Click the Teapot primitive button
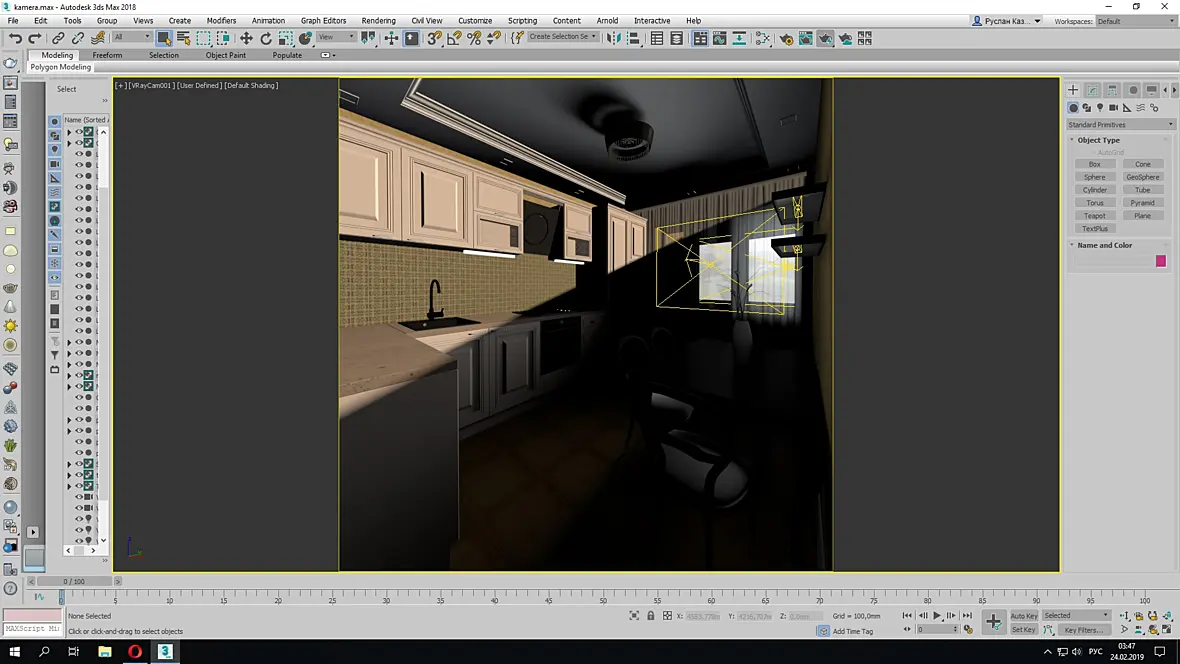Image resolution: width=1180 pixels, height=664 pixels. coord(1094,215)
